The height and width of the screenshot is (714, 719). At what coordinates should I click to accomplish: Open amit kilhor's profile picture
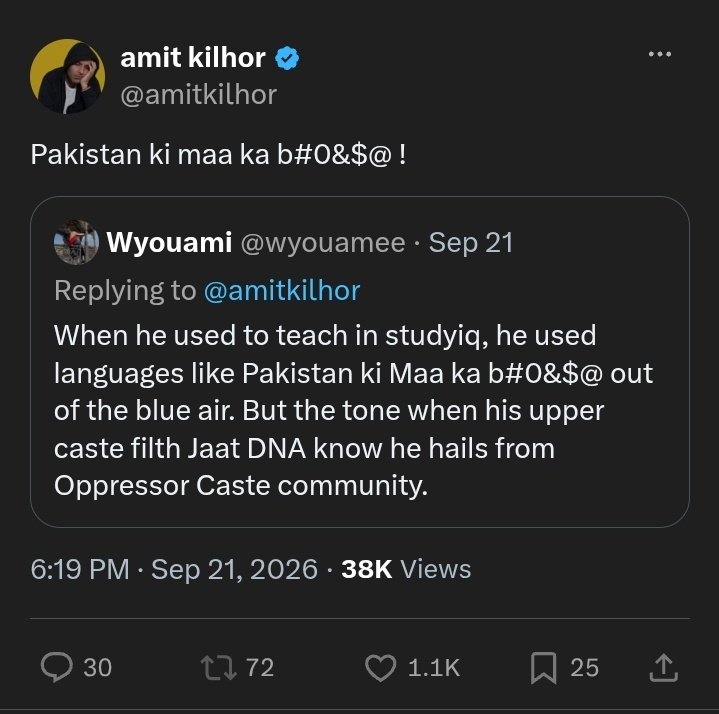point(67,76)
